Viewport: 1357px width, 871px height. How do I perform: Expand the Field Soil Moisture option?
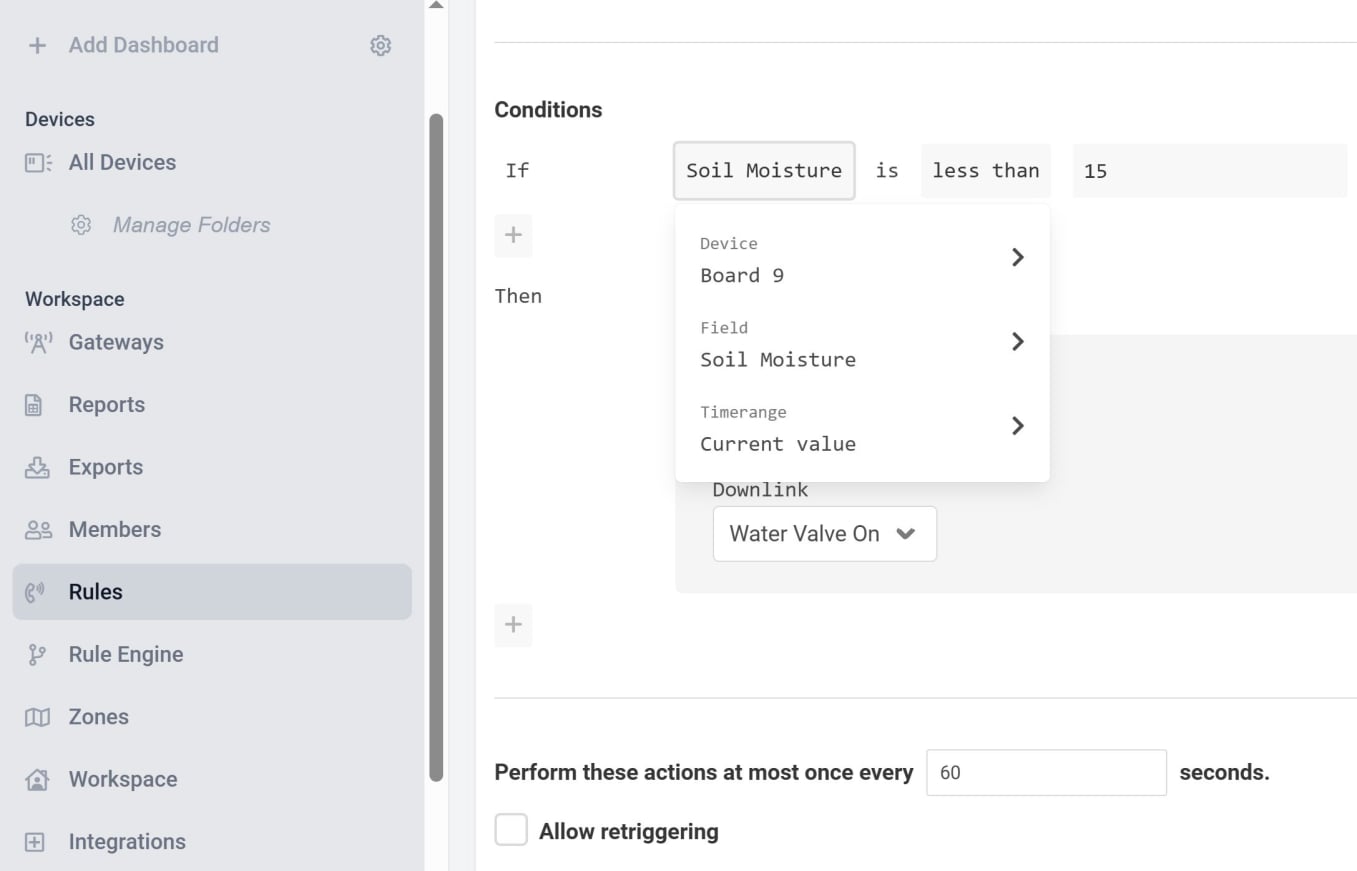[x=862, y=344]
